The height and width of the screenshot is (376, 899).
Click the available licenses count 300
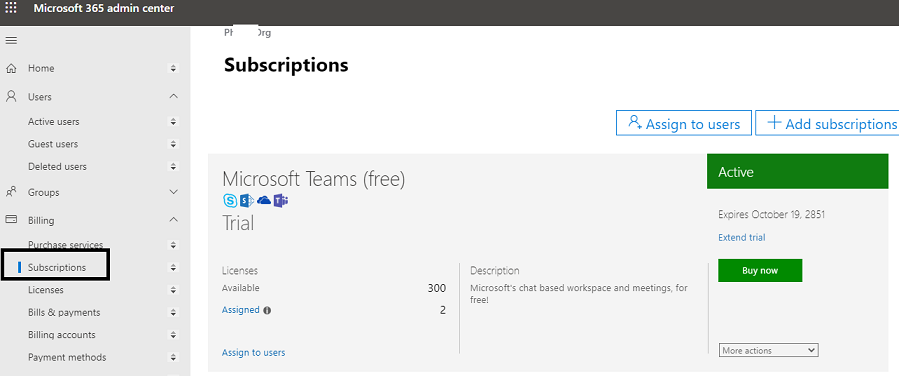pos(436,288)
